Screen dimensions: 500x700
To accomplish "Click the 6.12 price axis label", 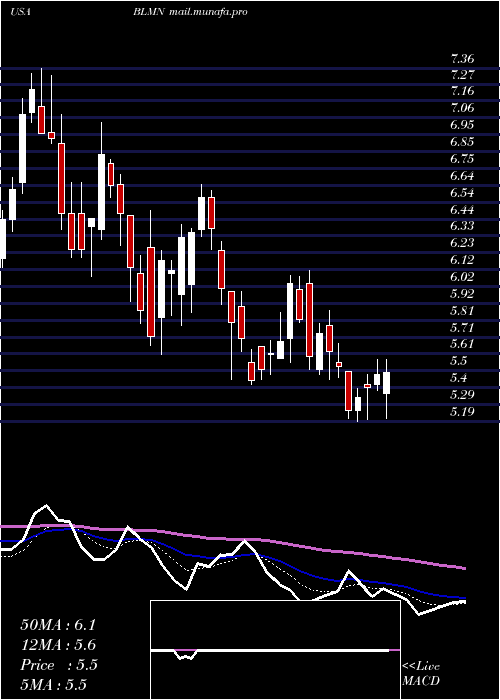I will pos(462,260).
